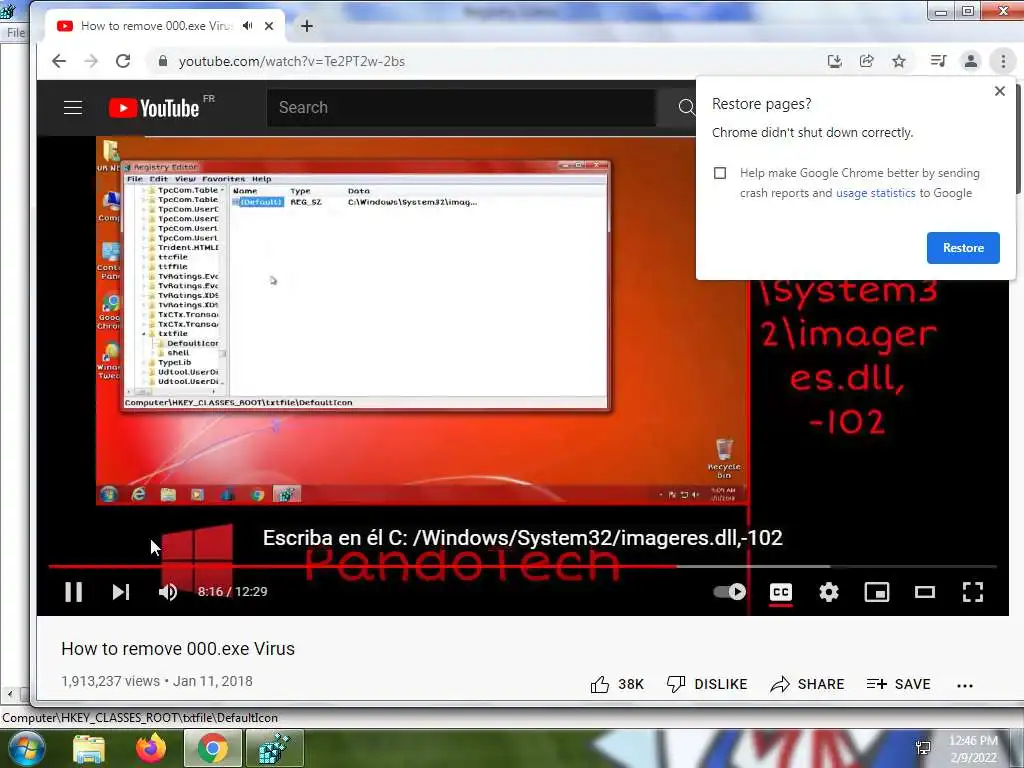
Task: Click the URL address bar
Action: [x=483, y=61]
